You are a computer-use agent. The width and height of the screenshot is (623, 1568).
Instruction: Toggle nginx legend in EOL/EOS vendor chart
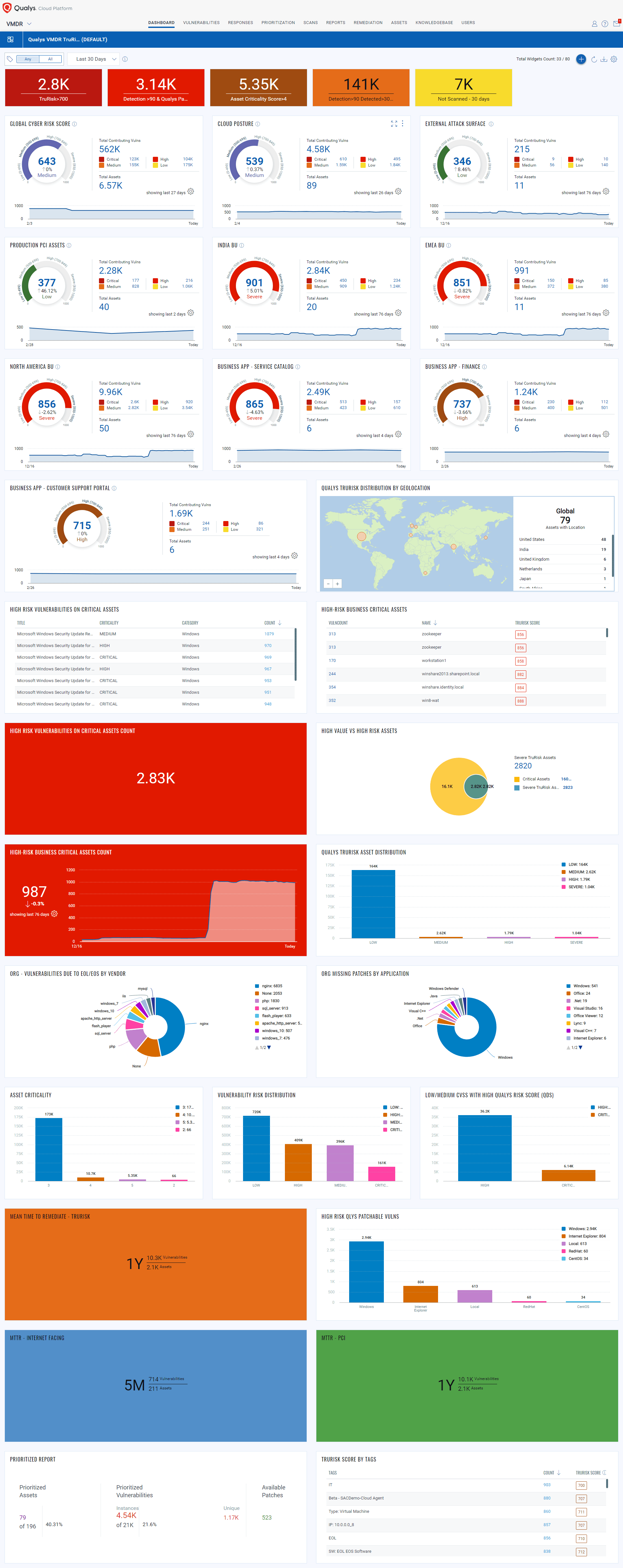(x=268, y=986)
